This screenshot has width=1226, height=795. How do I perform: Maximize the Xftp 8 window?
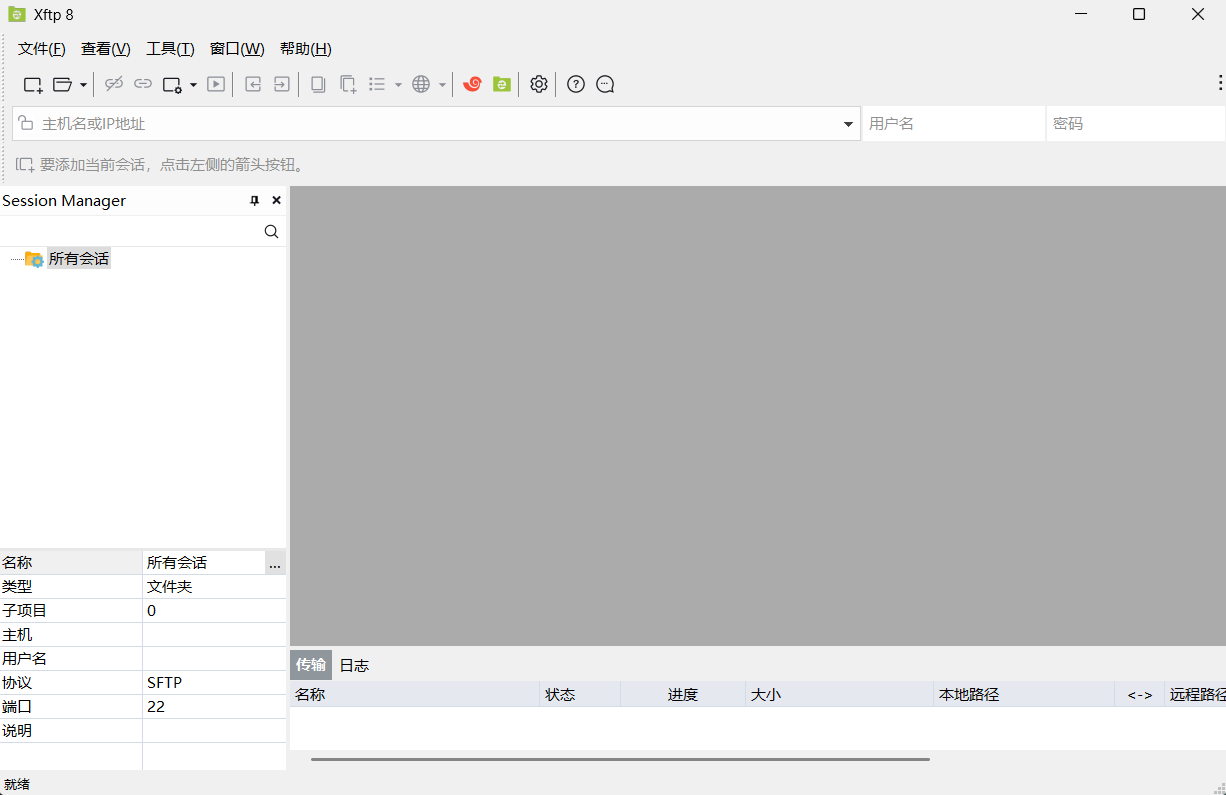pos(1139,14)
